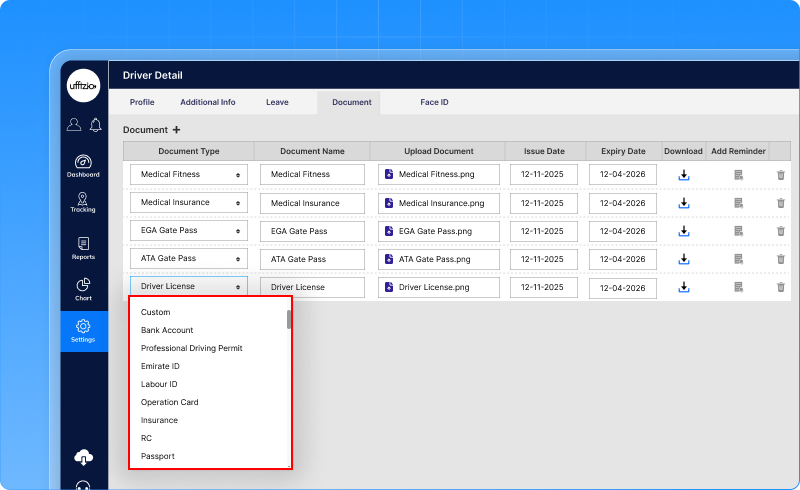Click the user profile icon
This screenshot has height=490, width=800.
click(74, 125)
